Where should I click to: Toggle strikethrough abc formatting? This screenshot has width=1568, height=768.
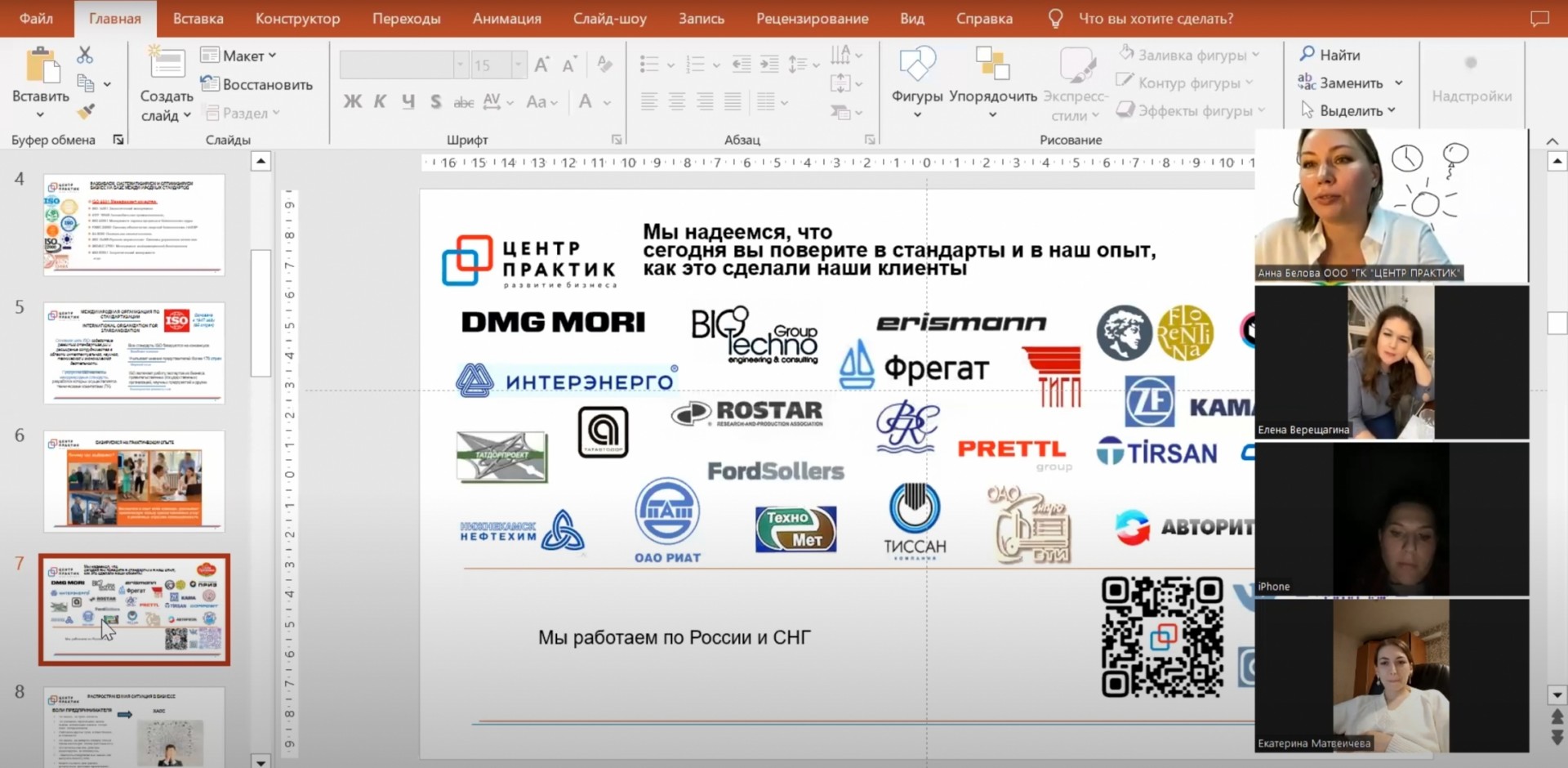coord(464,102)
